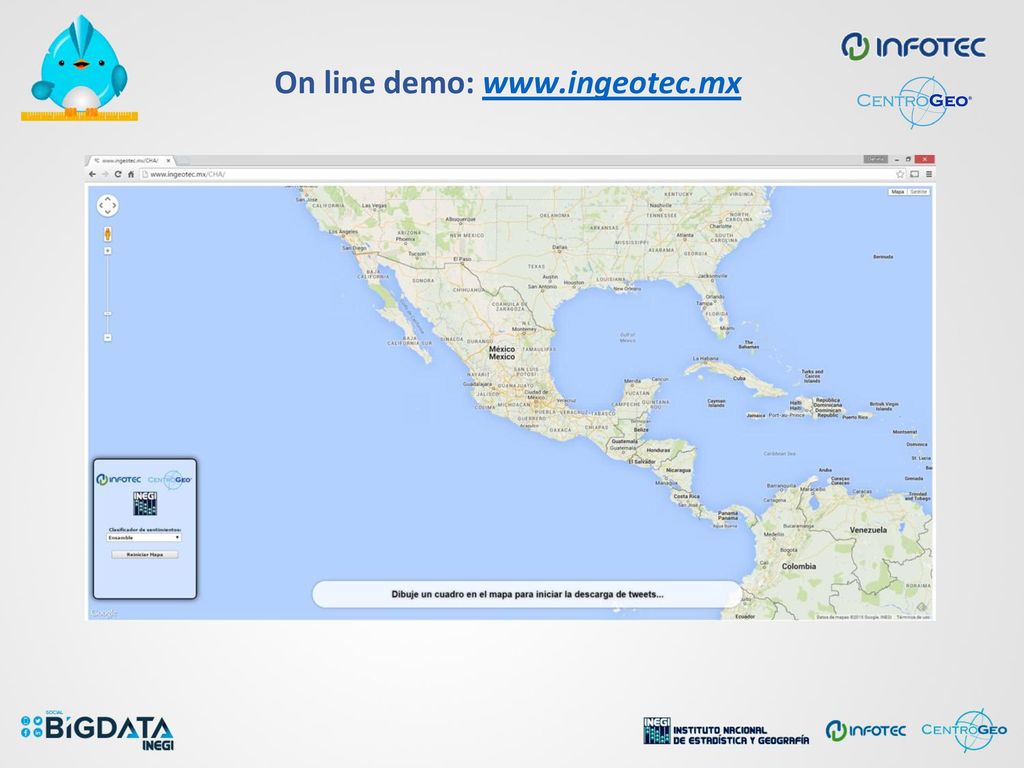Image resolution: width=1024 pixels, height=768 pixels.
Task: Click the INFOTEC logo at the slide top
Action: (914, 46)
